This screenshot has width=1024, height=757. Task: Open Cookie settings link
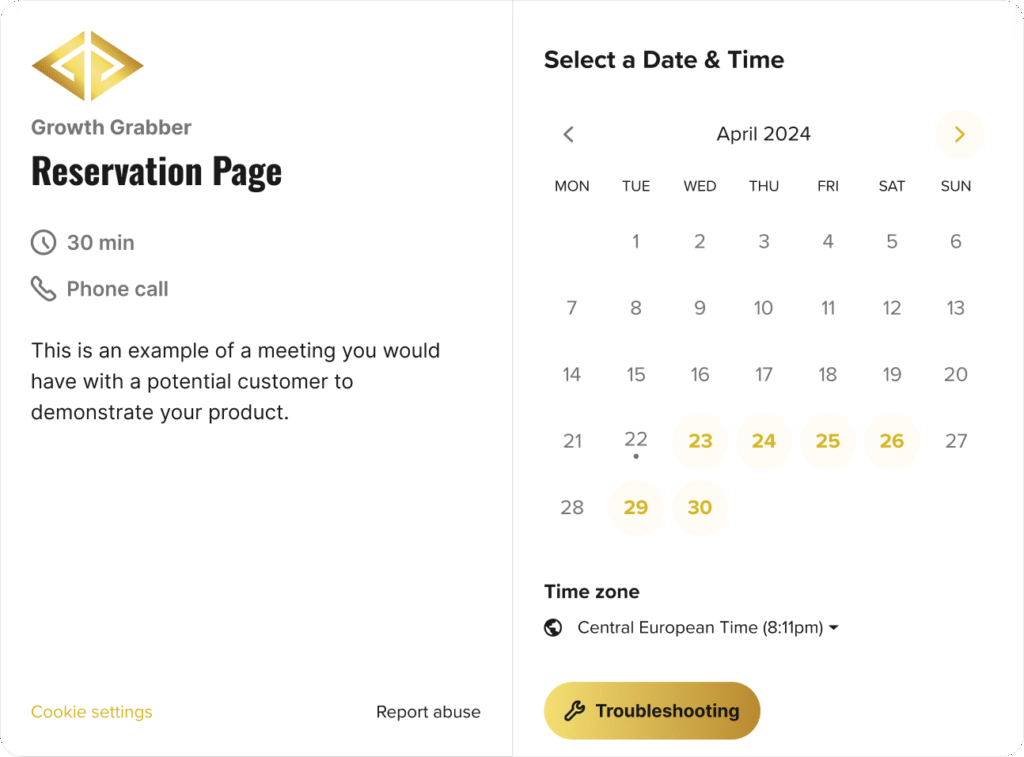pos(92,712)
